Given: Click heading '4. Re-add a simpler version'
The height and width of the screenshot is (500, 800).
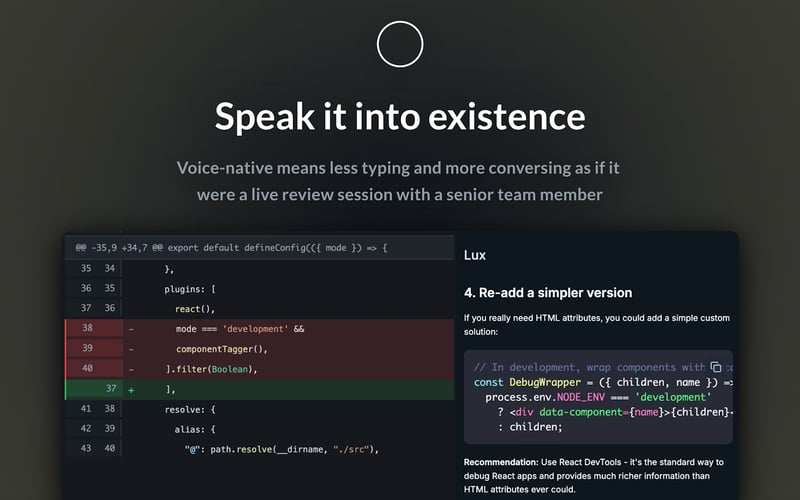Looking at the screenshot, I should coord(548,293).
